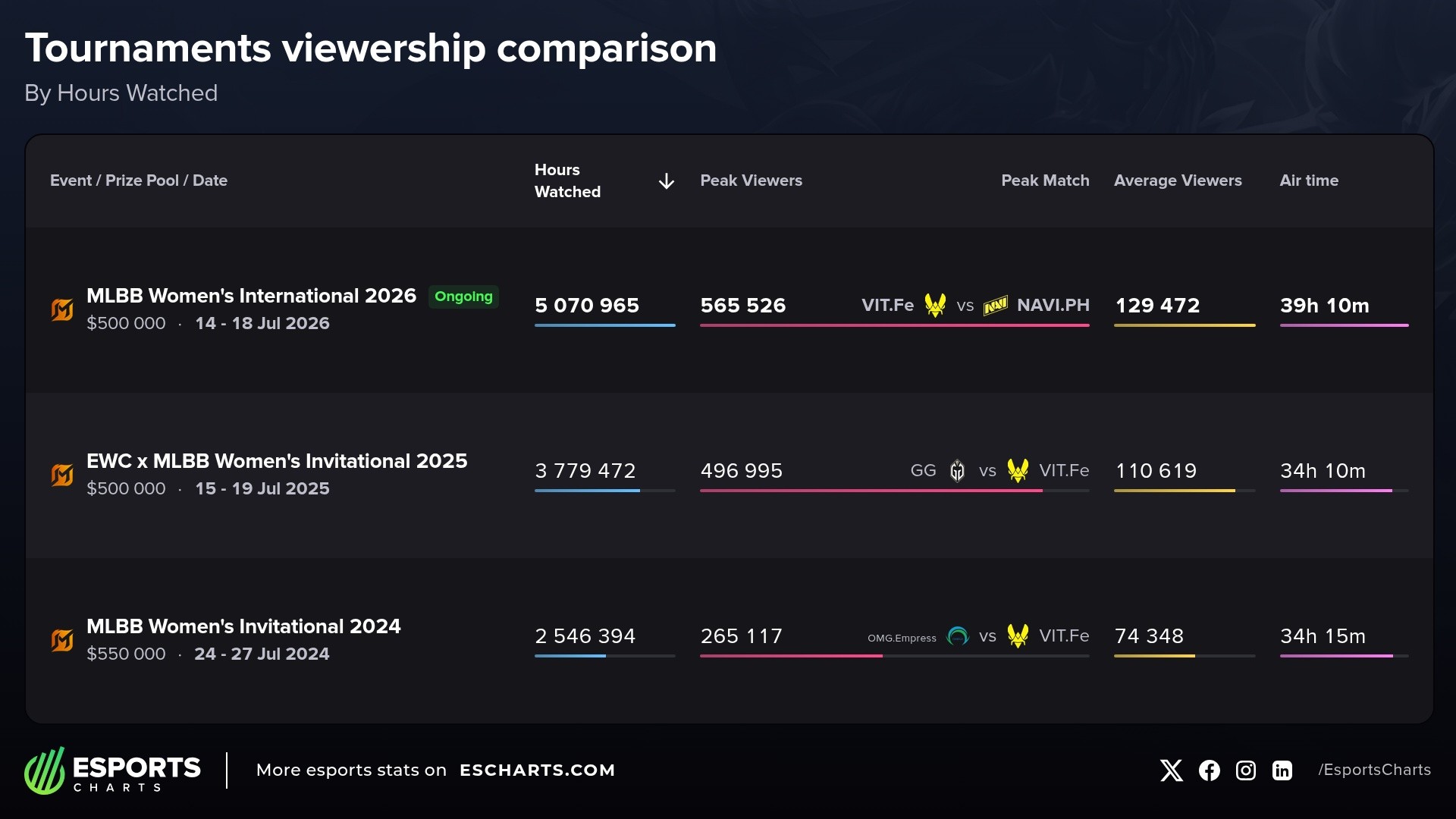
Task: Open MLBB Women's International 2026 event
Action: point(251,296)
